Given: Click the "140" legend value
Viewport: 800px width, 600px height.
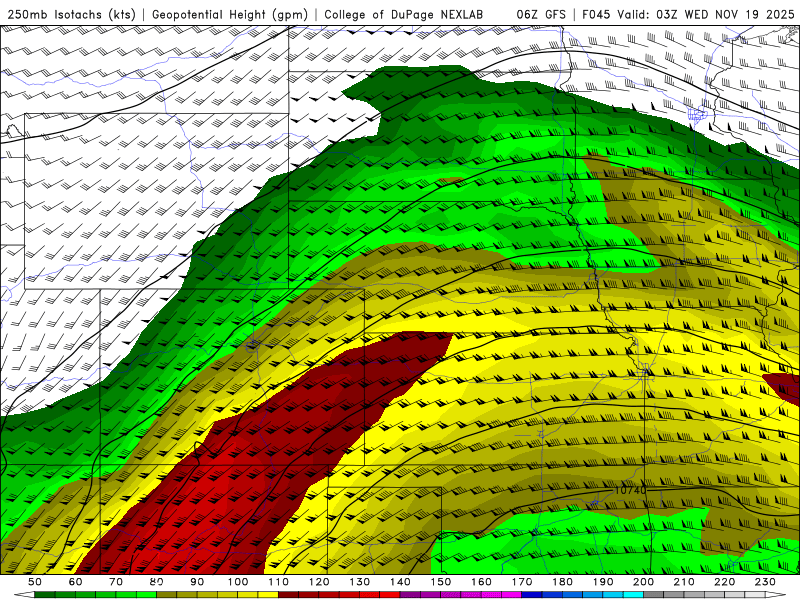Looking at the screenshot, I should click(401, 582).
